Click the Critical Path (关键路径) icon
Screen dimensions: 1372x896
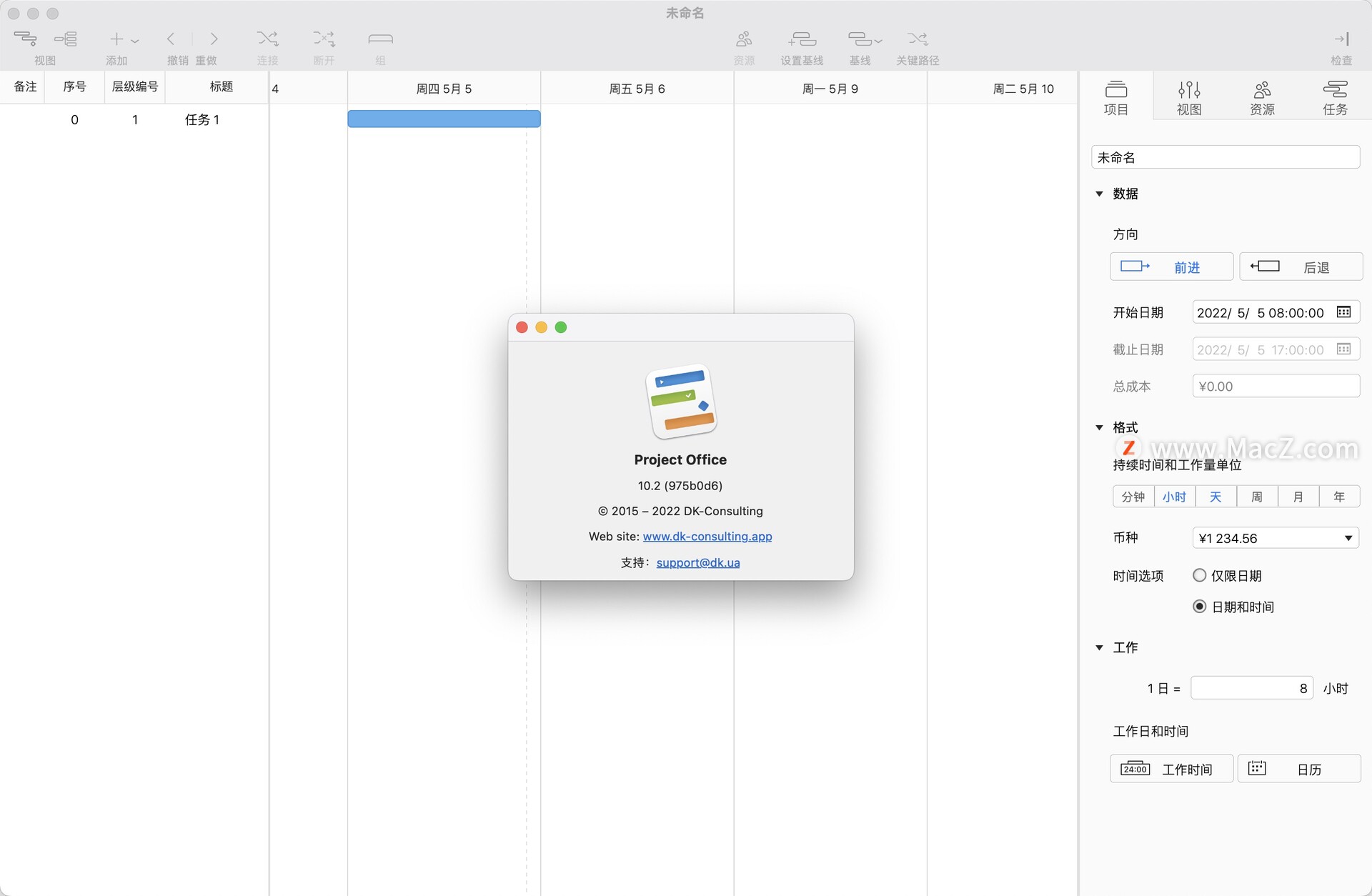pos(918,39)
